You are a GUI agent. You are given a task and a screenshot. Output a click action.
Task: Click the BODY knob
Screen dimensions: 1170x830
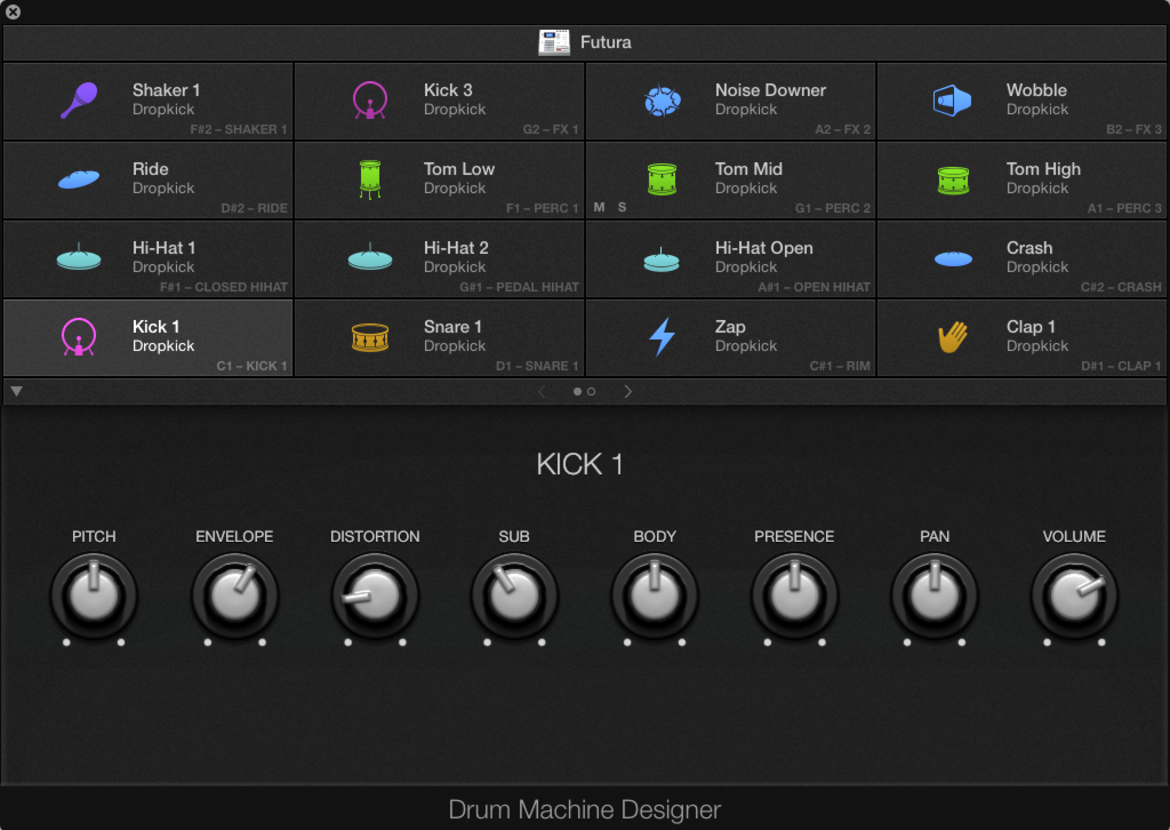pyautogui.click(x=654, y=596)
